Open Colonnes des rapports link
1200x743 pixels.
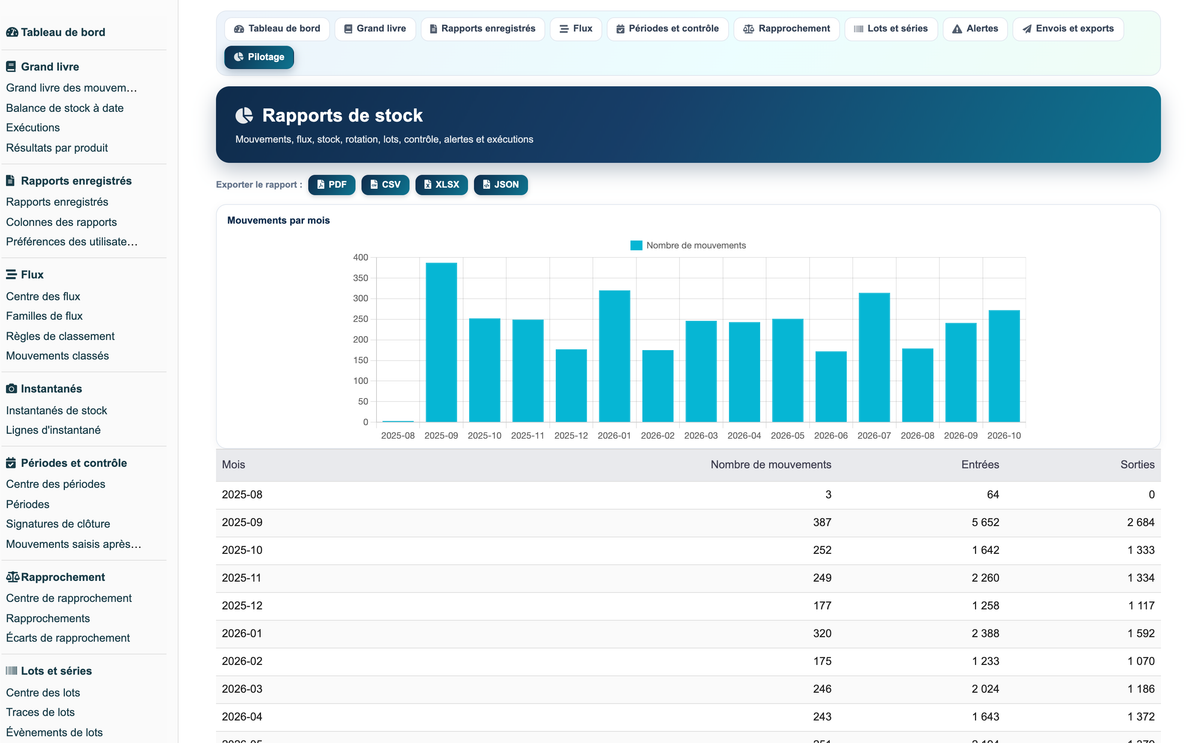pyautogui.click(x=62, y=222)
